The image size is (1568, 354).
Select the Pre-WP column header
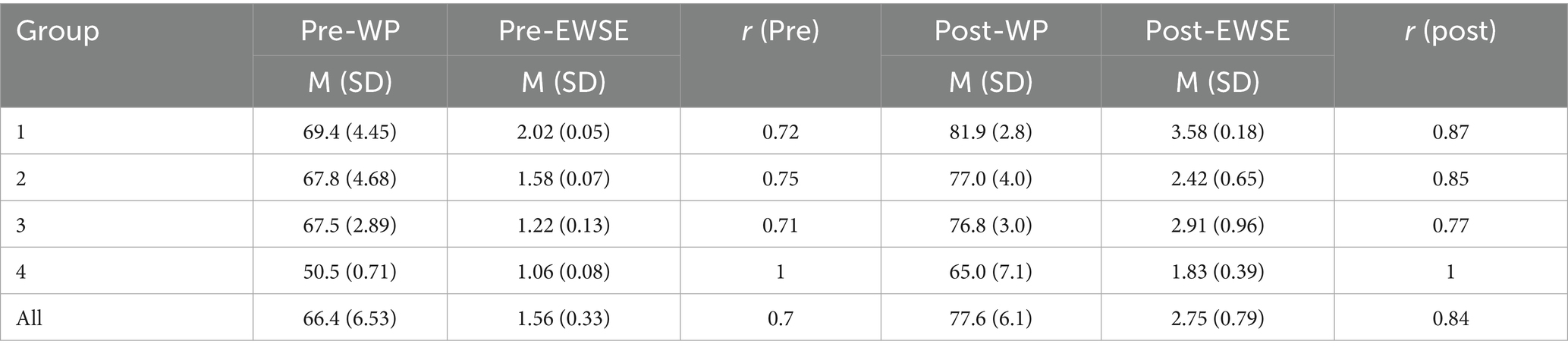coord(350,31)
